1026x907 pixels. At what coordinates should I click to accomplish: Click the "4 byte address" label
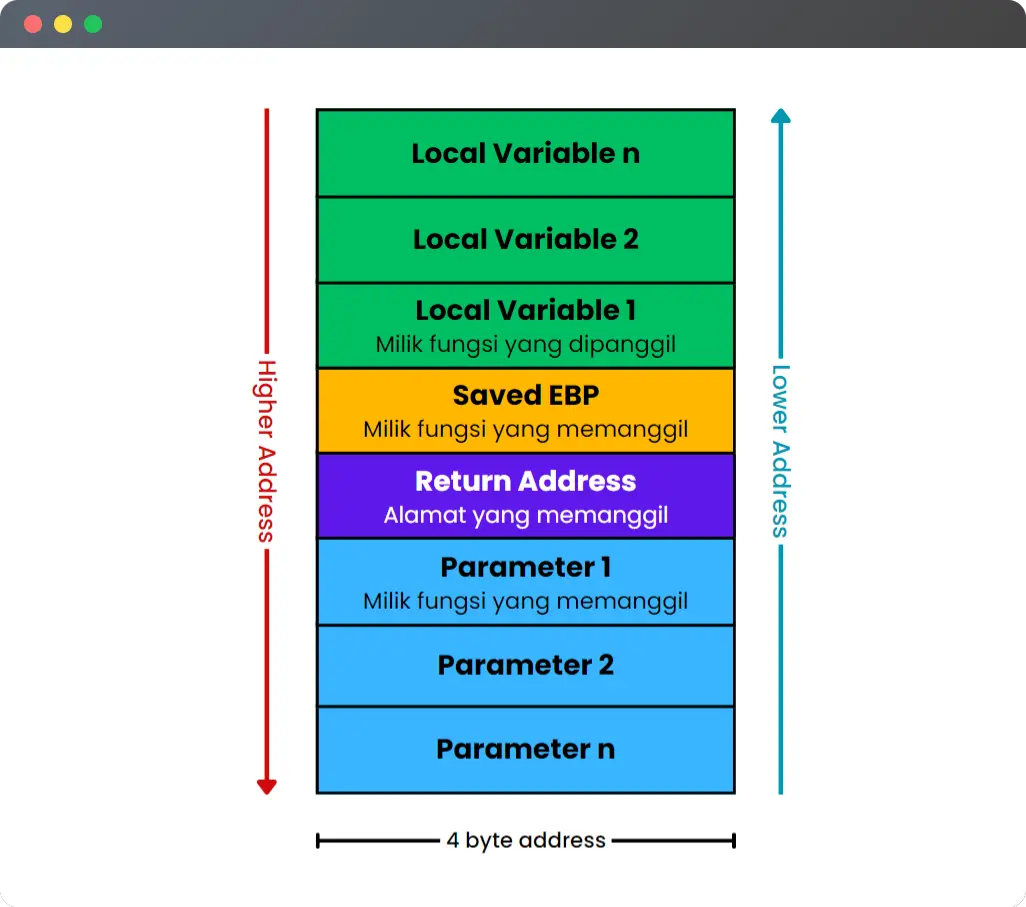[x=526, y=840]
